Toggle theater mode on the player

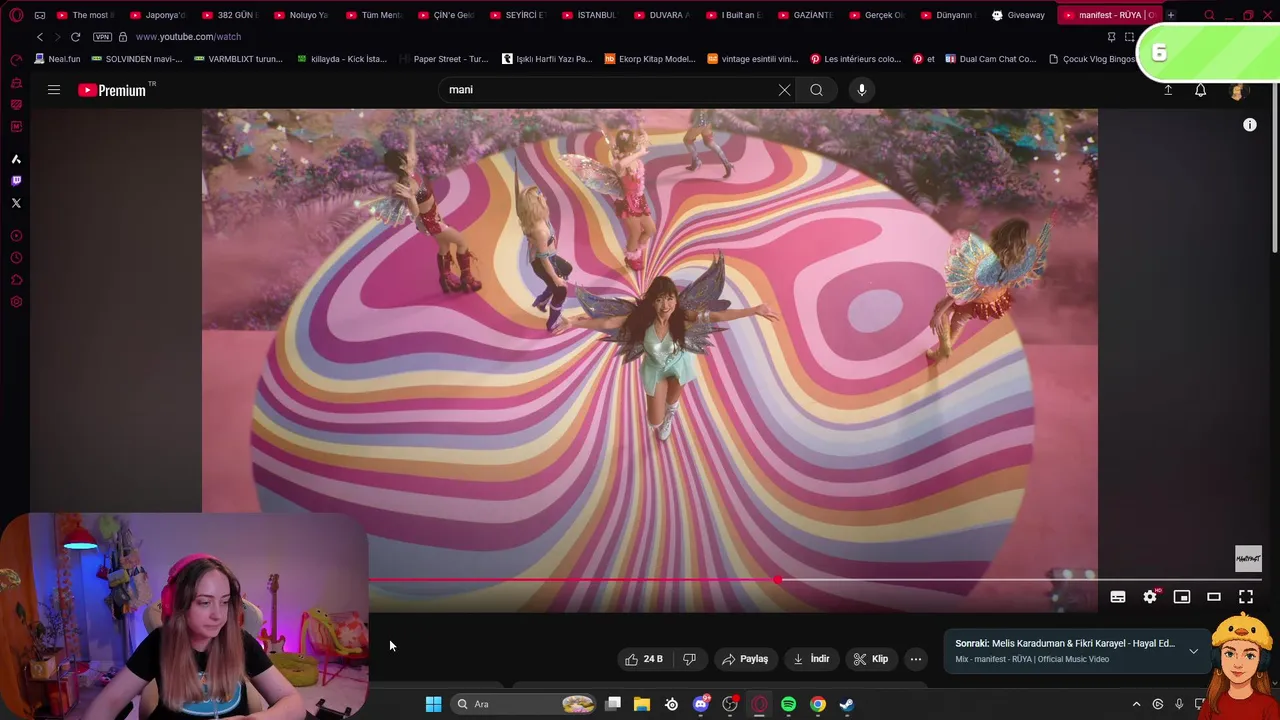tap(1214, 597)
